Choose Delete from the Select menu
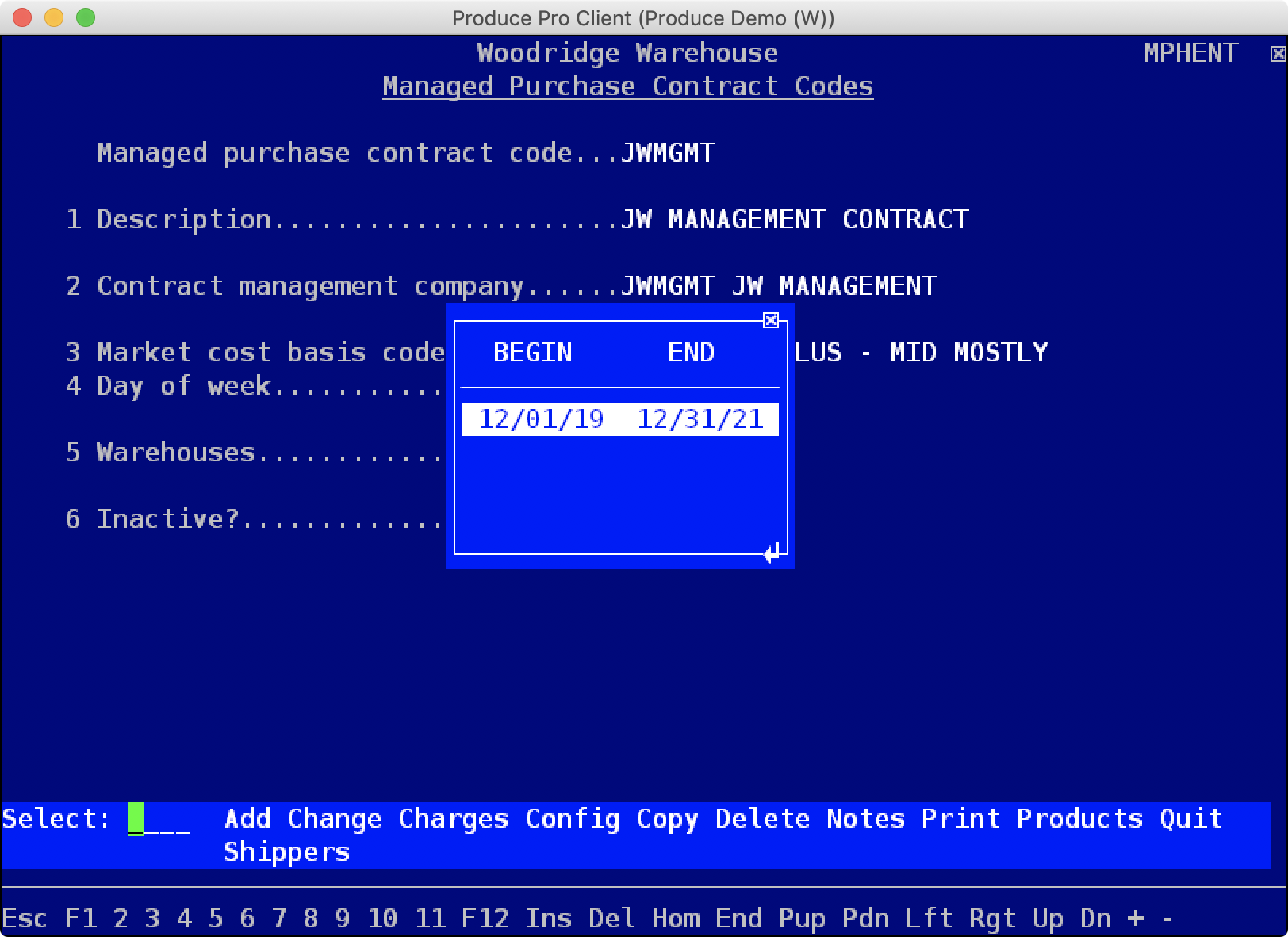This screenshot has width=1288, height=937. 762,819
